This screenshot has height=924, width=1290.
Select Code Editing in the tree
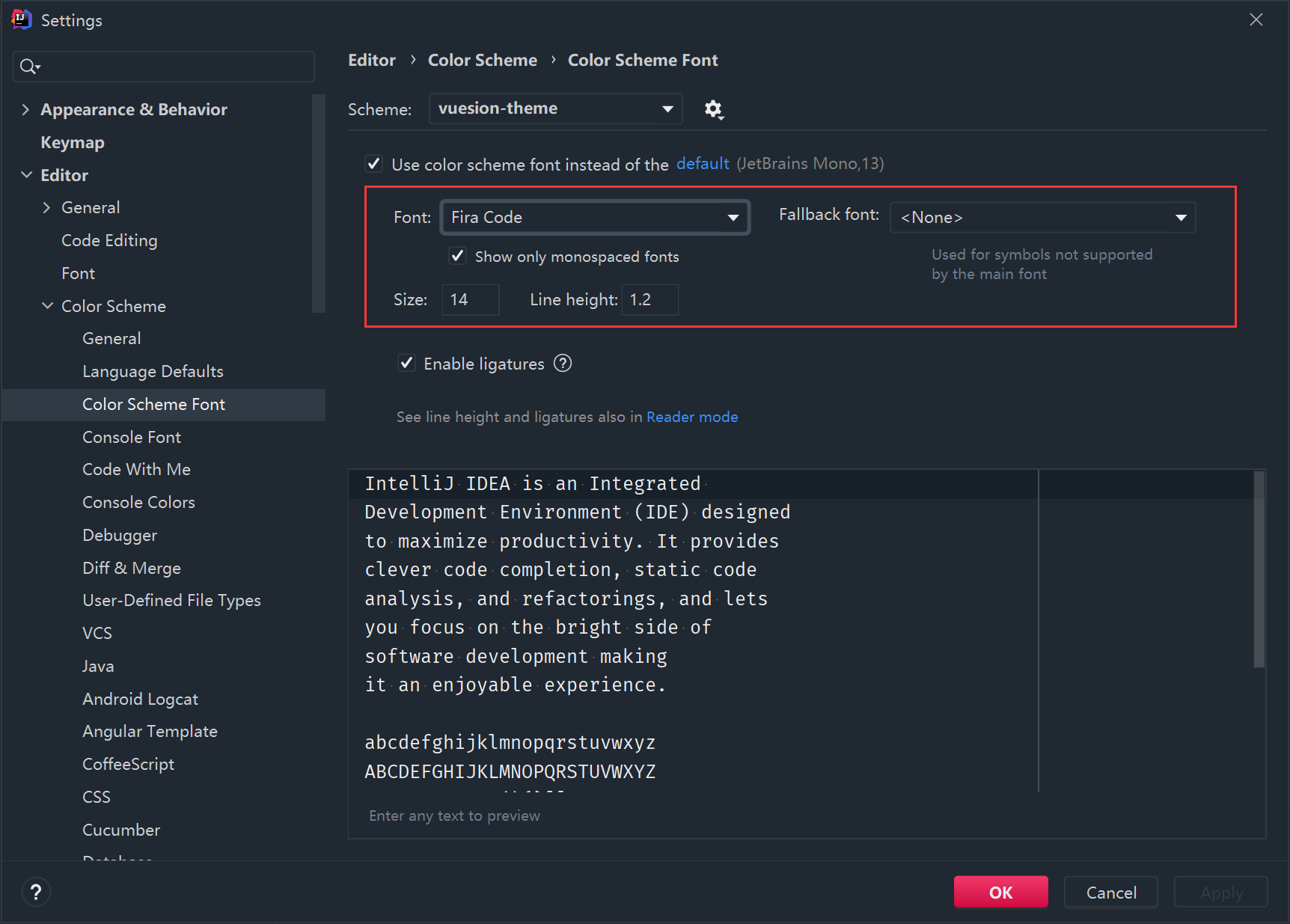(x=109, y=240)
